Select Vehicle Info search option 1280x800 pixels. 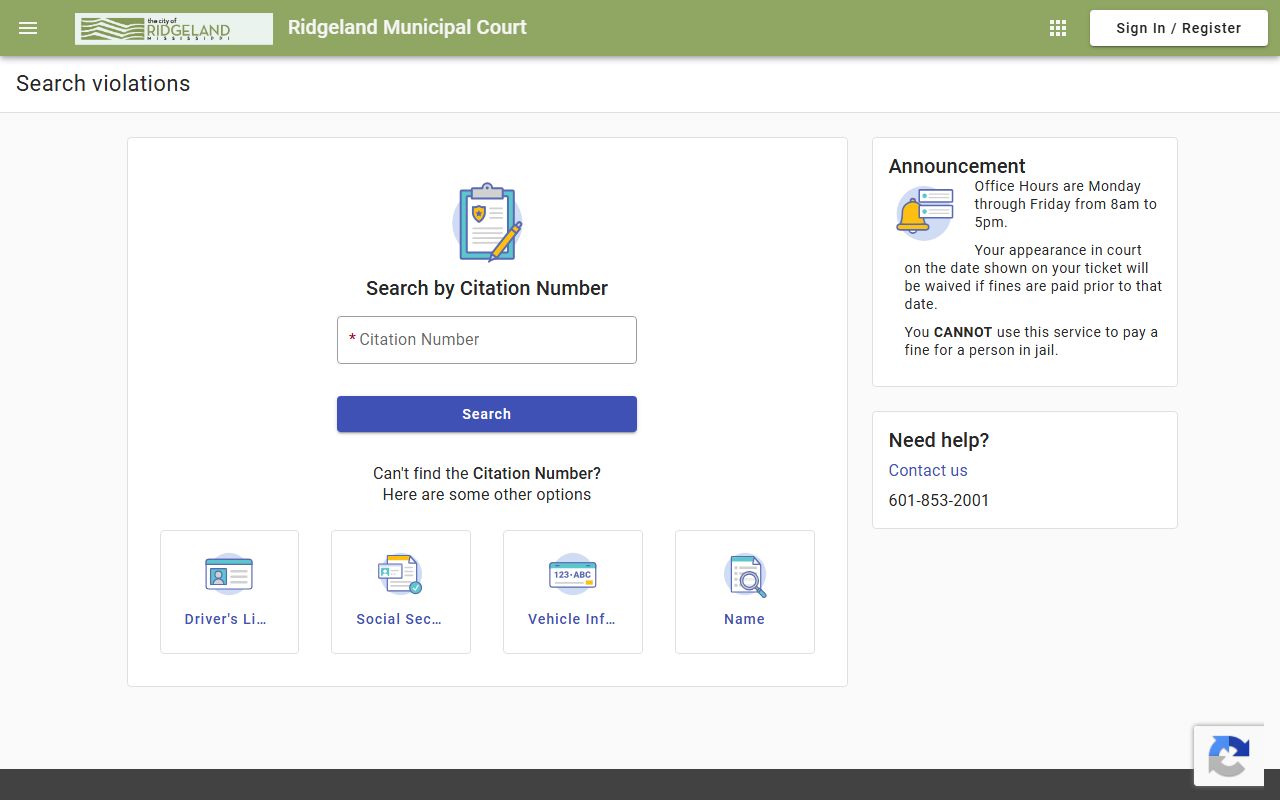coord(573,592)
